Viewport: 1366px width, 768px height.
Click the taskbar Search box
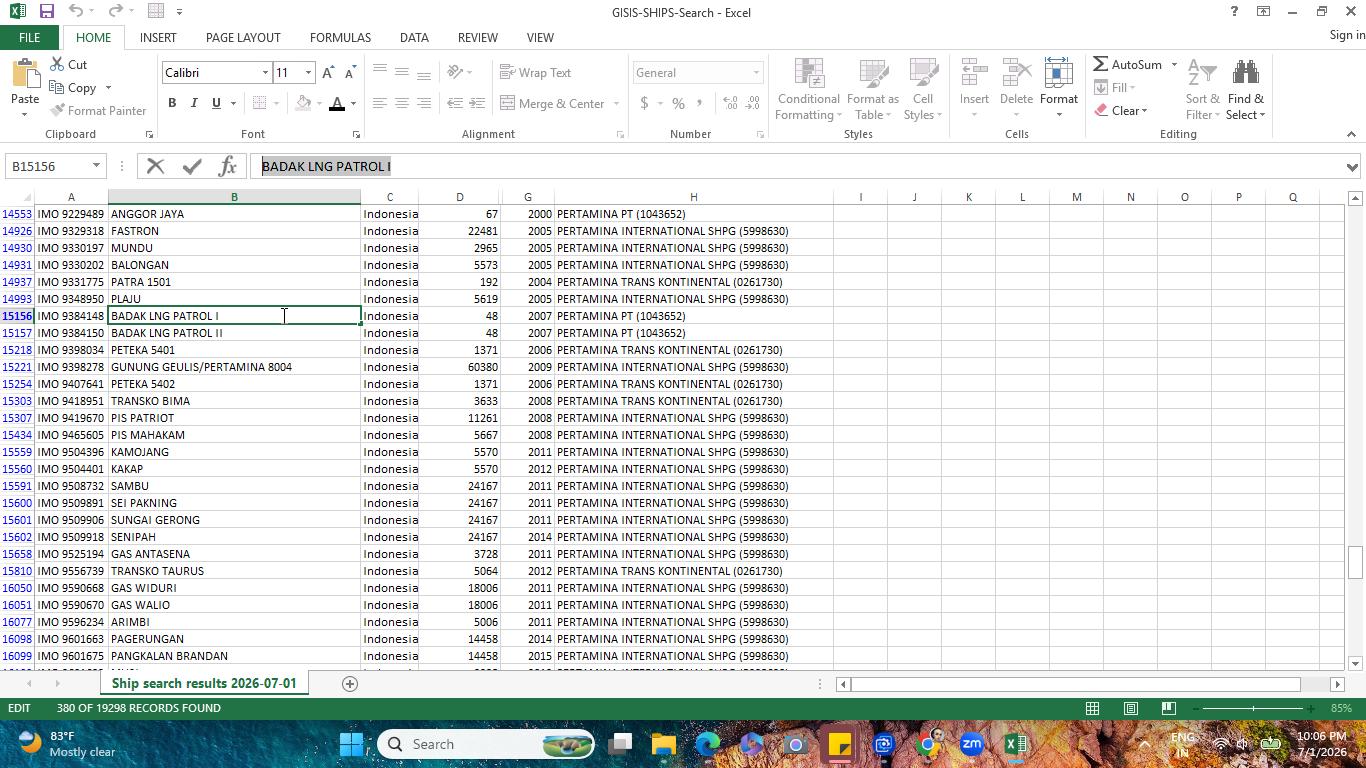pos(486,745)
